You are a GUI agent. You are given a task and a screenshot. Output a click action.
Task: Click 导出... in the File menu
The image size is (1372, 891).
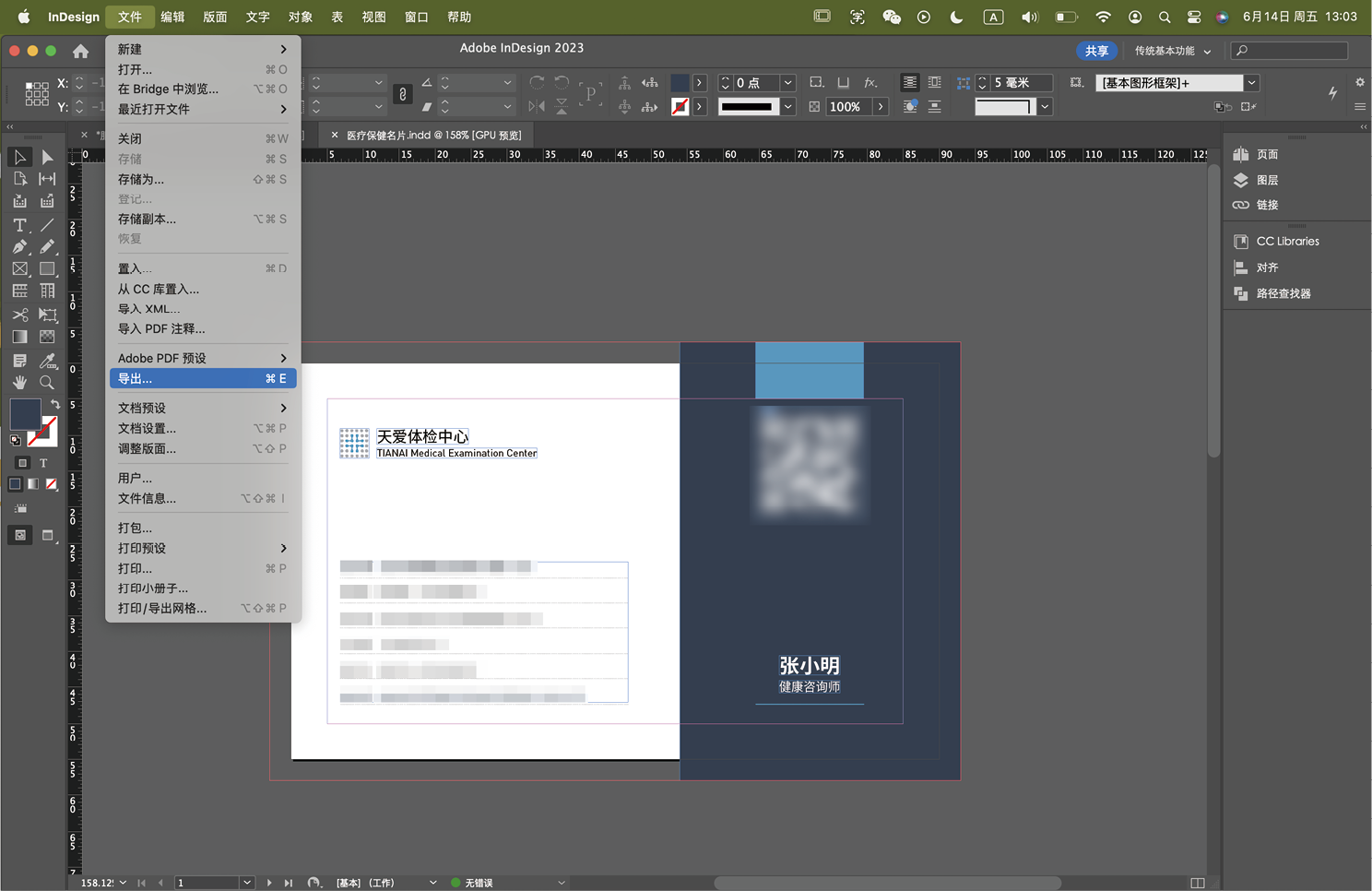pyautogui.click(x=202, y=378)
